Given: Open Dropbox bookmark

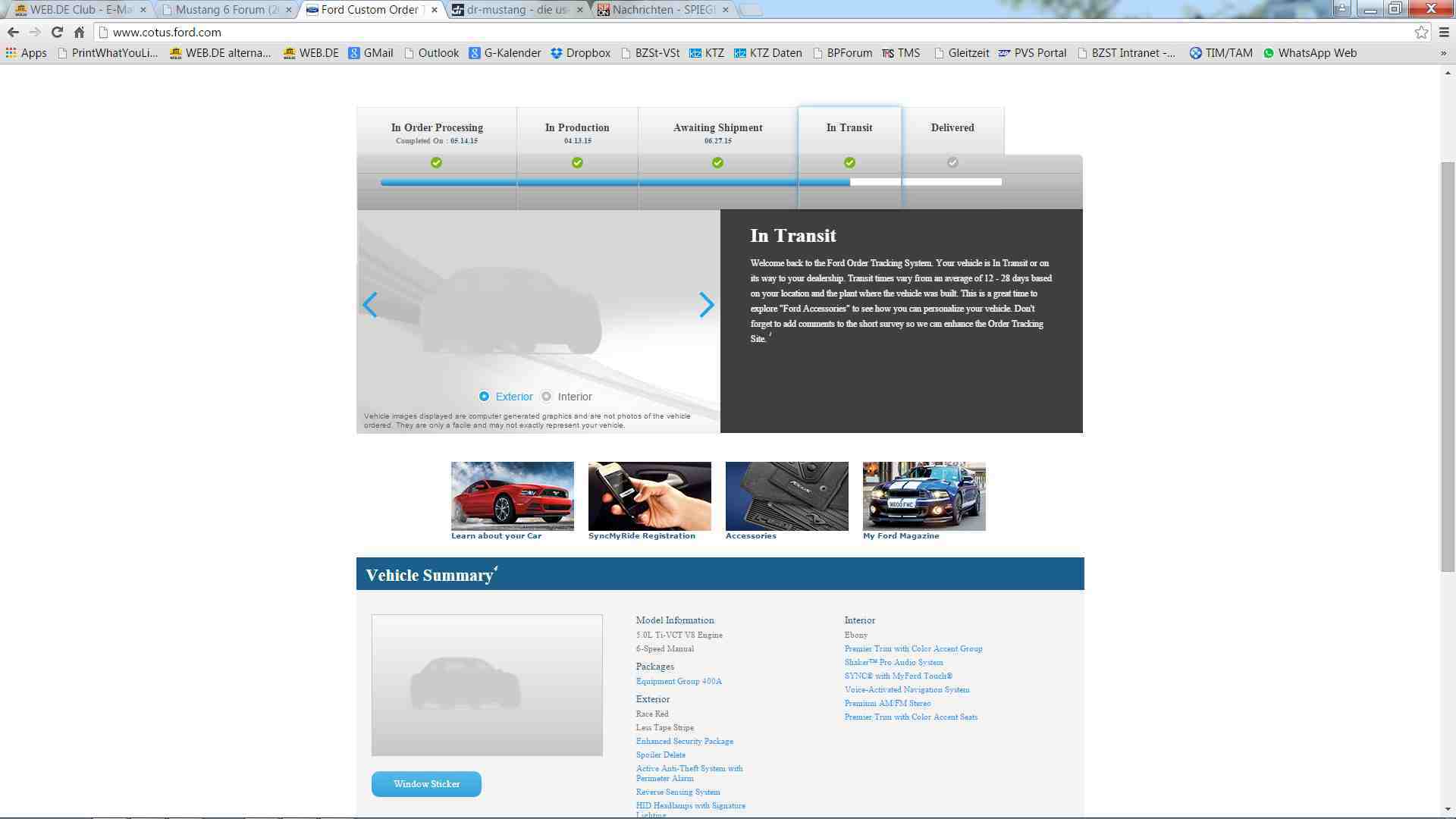Looking at the screenshot, I should [580, 53].
